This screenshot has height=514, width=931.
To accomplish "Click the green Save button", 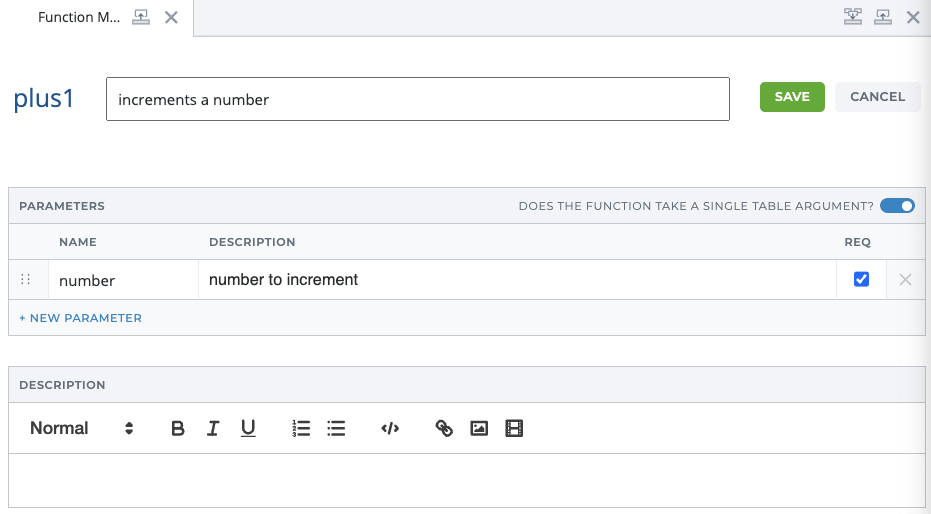I will 792,97.
